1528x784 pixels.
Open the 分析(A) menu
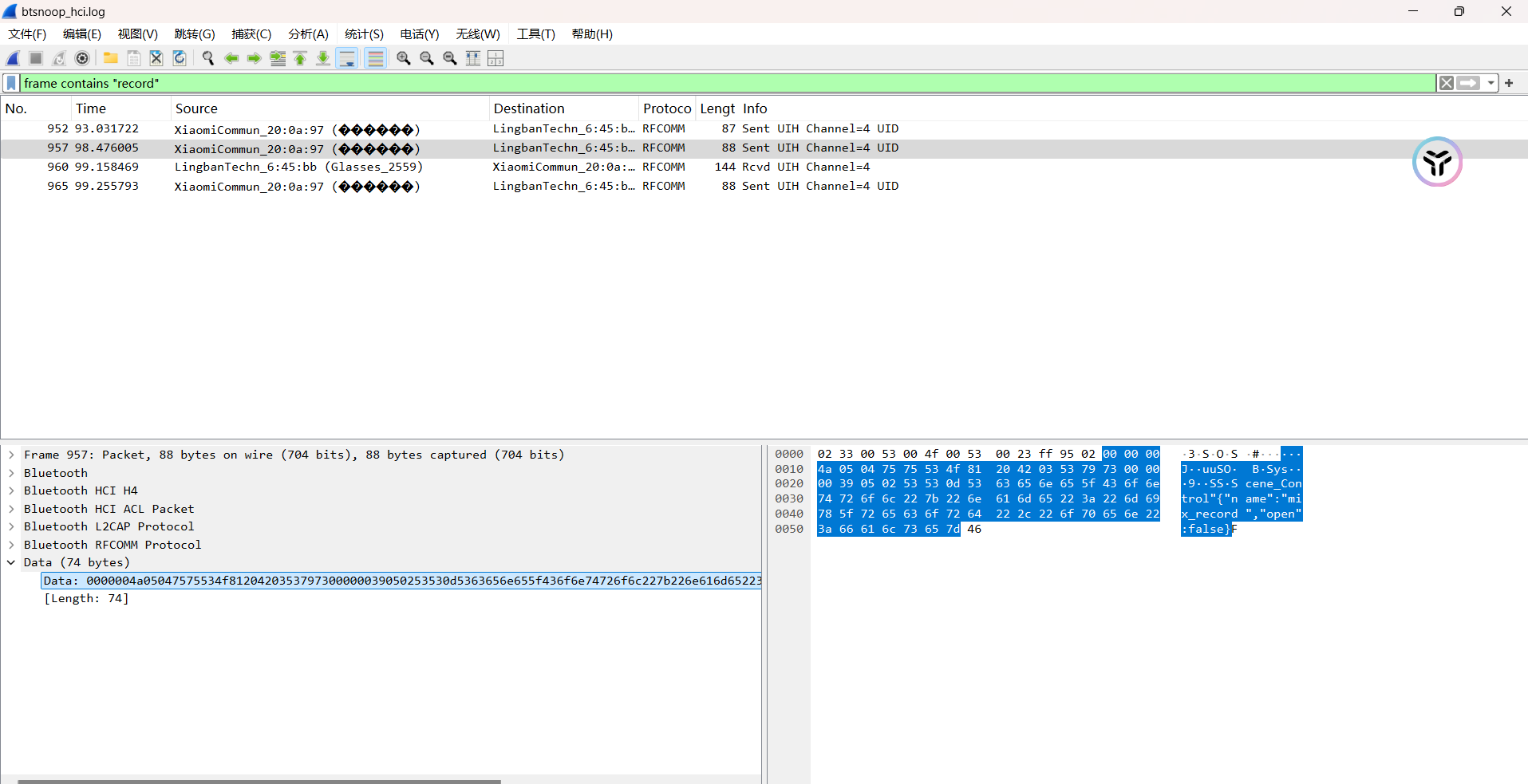pos(308,34)
